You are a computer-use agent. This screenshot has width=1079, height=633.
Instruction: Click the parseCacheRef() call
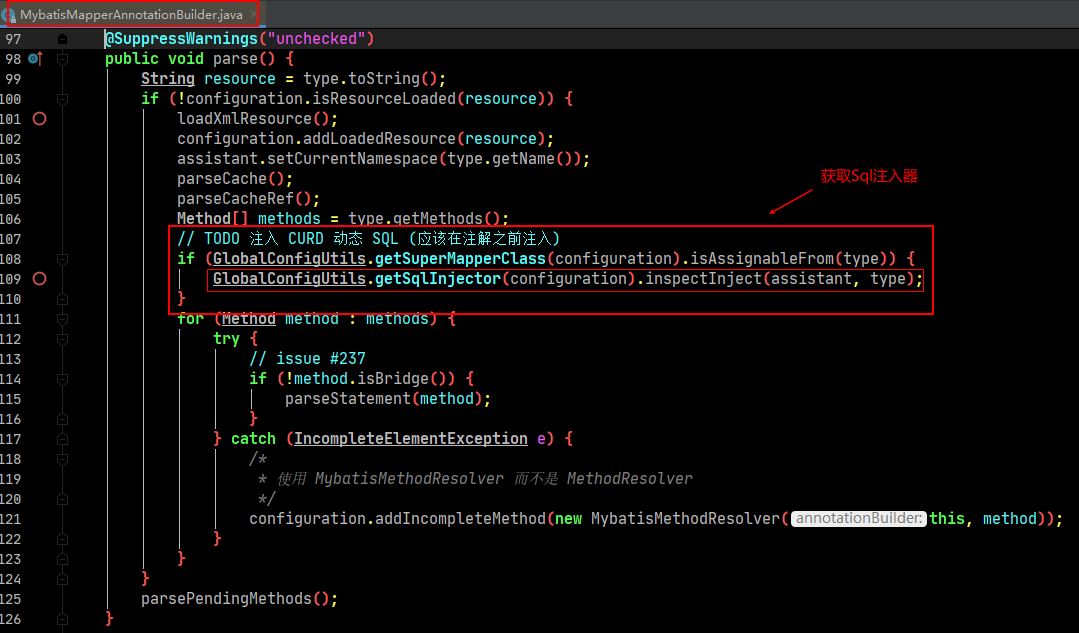pos(248,198)
